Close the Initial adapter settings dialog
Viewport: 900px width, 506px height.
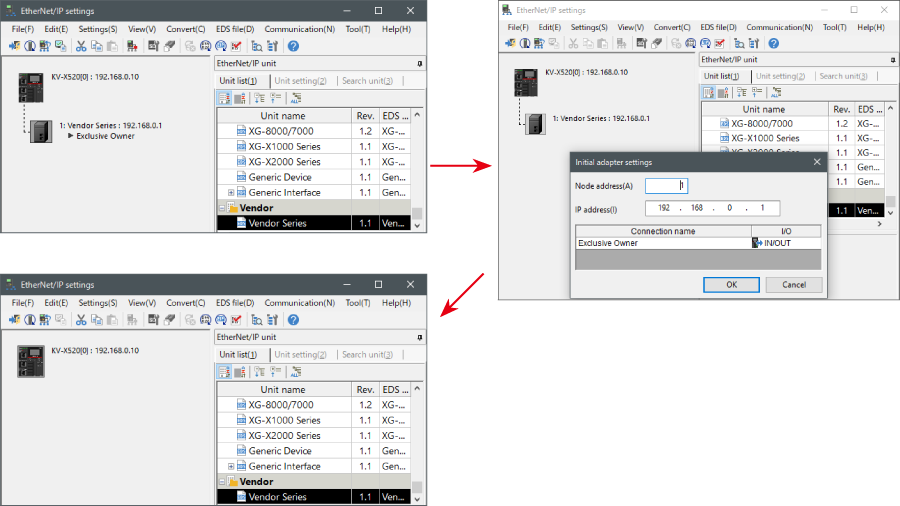coord(817,161)
